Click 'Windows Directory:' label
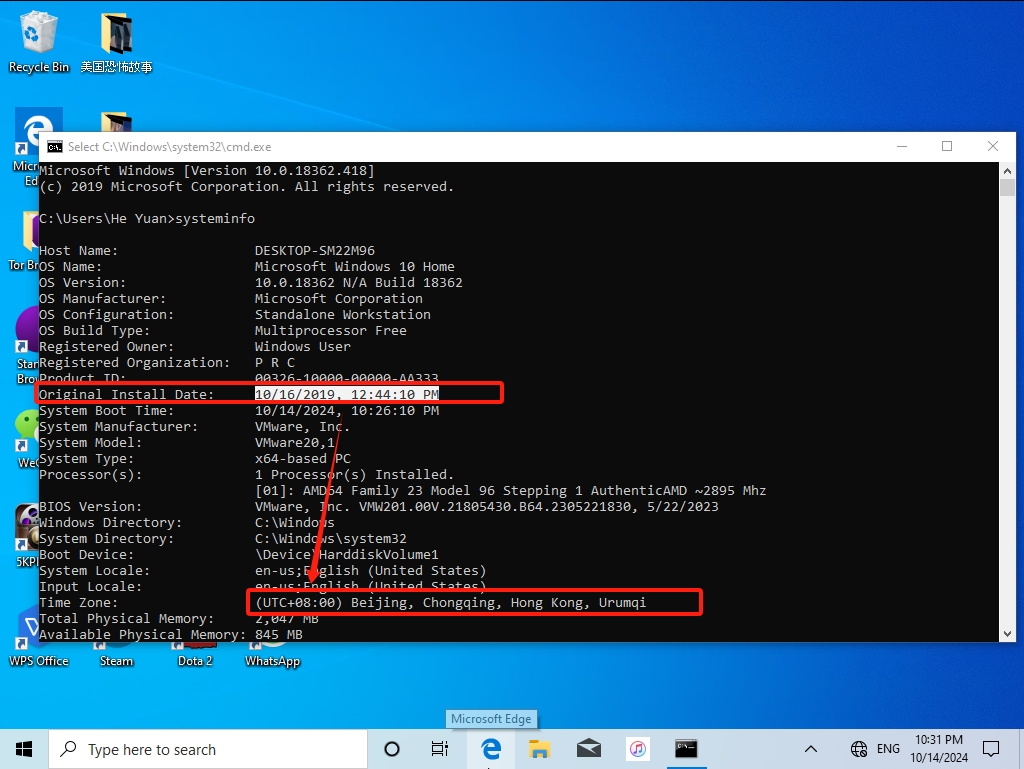 (x=110, y=522)
